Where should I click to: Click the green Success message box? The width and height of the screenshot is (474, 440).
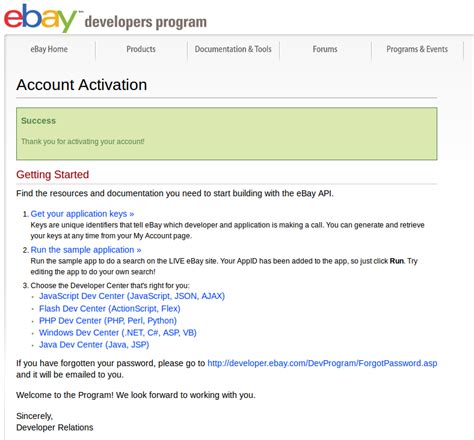[x=227, y=134]
